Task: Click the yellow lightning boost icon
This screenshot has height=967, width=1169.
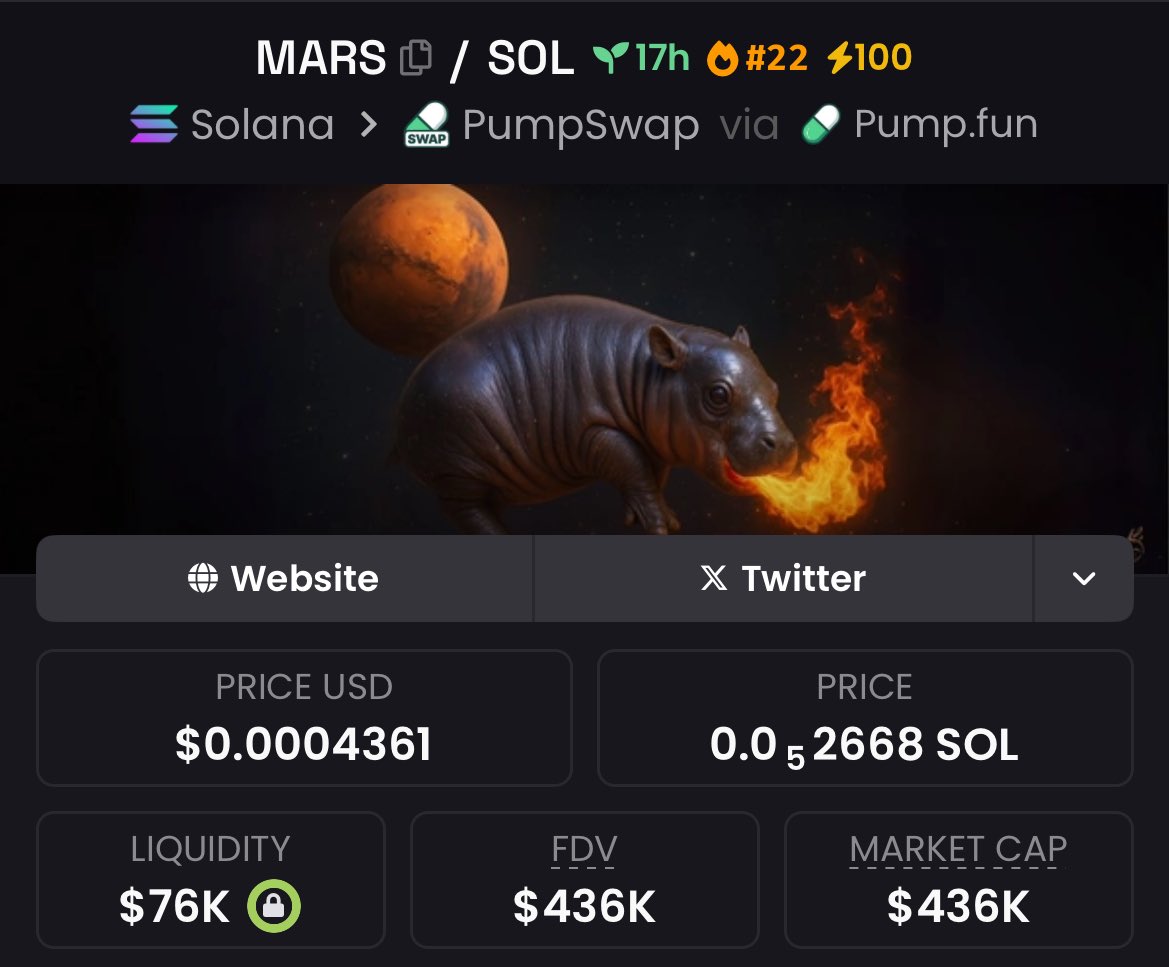Action: click(x=840, y=57)
